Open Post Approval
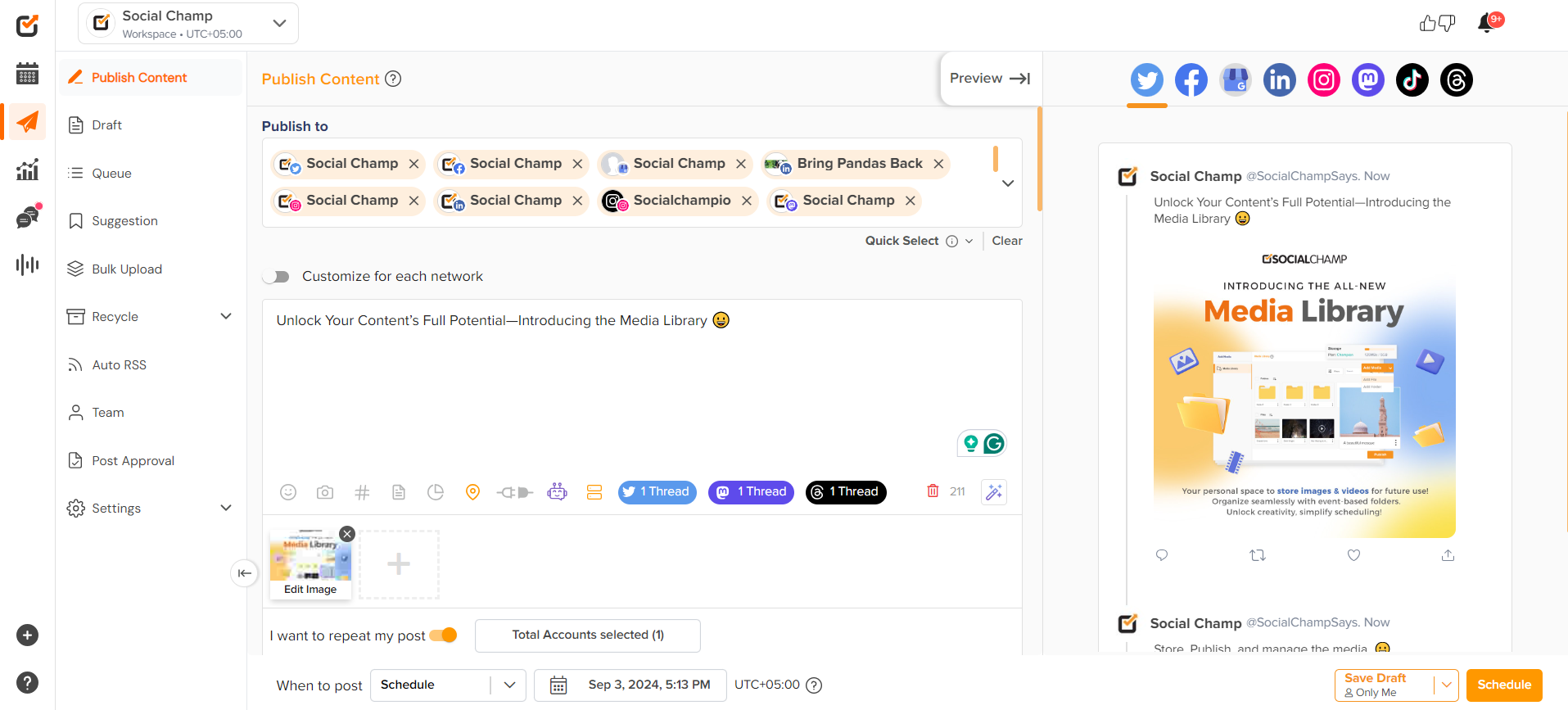 133,461
